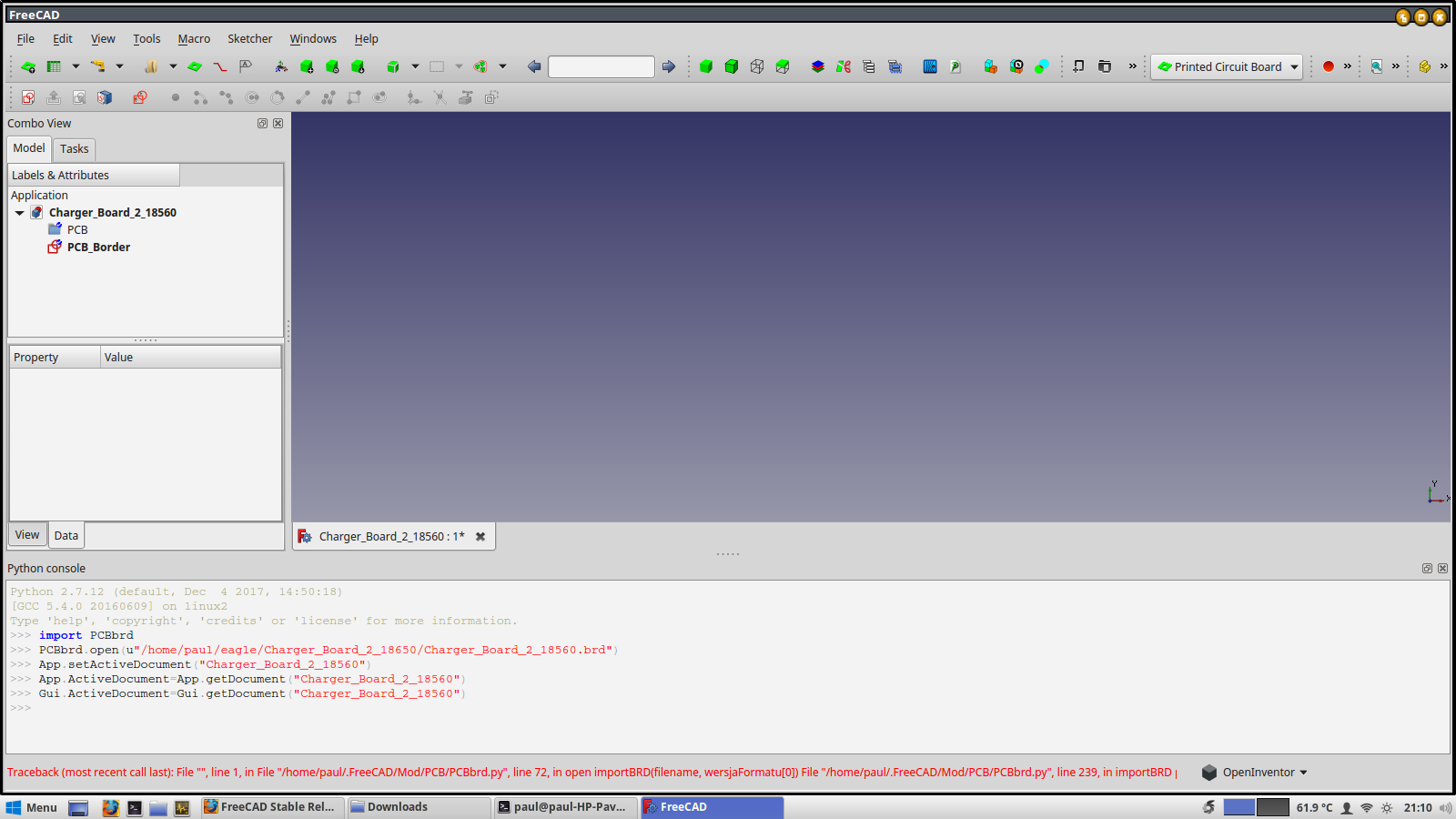Open the spreadsheet icon dropdown arrow
The width and height of the screenshot is (1456, 819).
(x=76, y=66)
